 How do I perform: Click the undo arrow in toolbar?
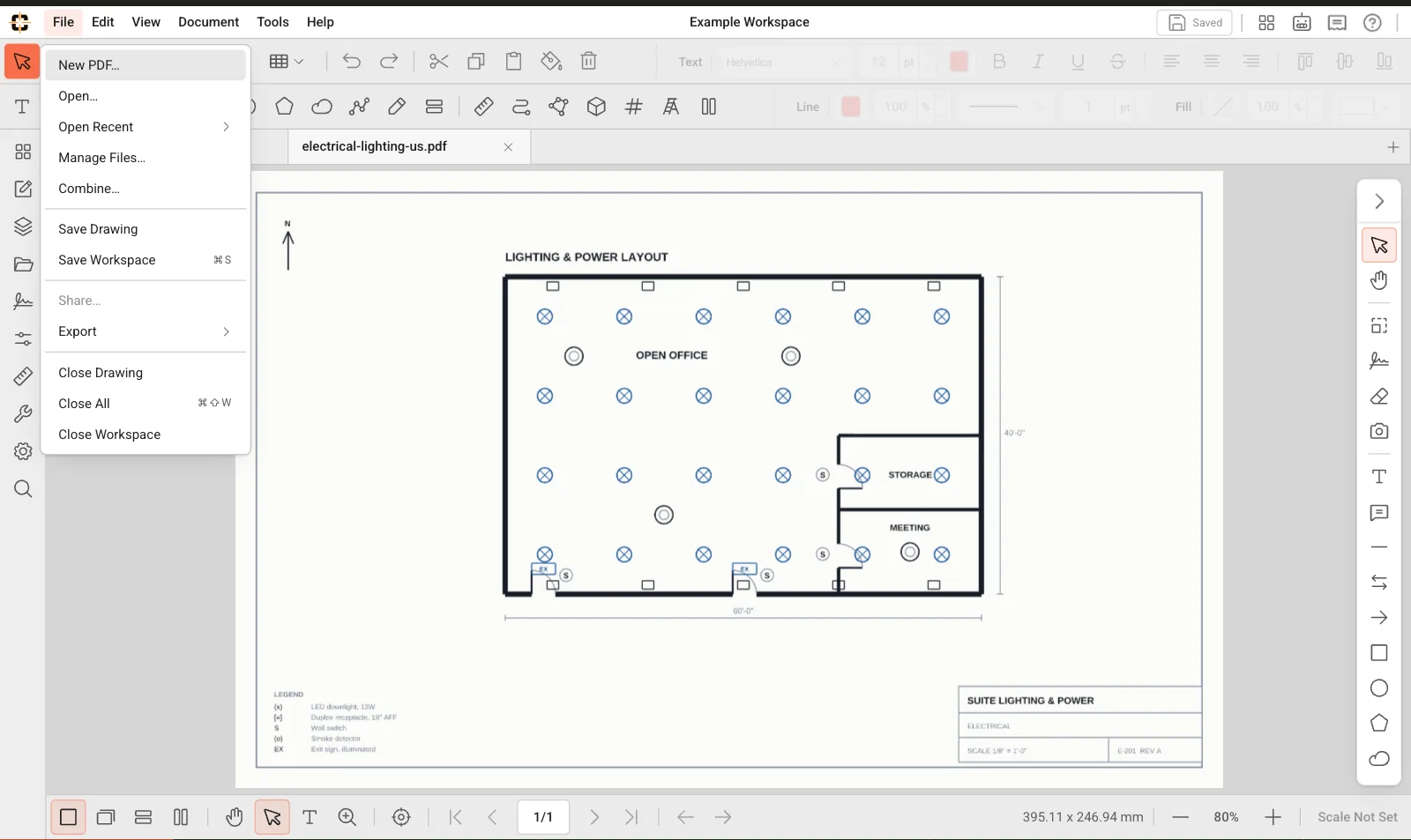(351, 62)
